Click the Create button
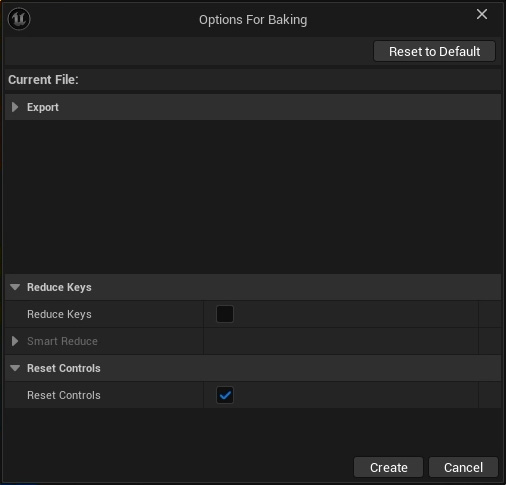This screenshot has height=485, width=506. coord(388,467)
